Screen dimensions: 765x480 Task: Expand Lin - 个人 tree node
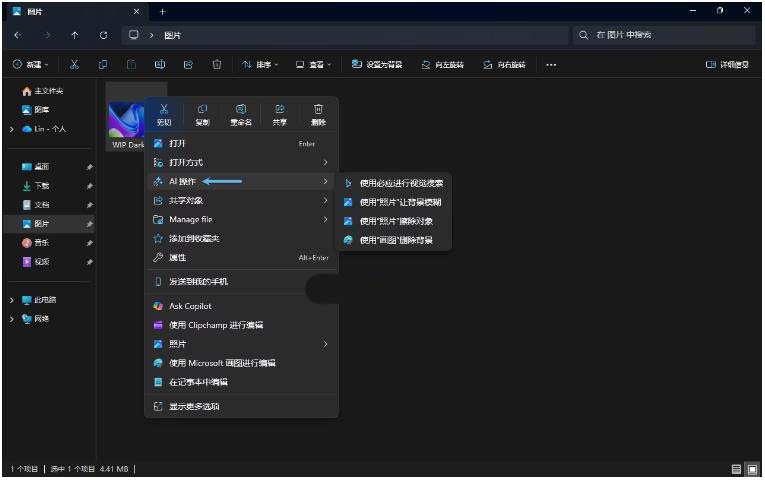point(12,129)
